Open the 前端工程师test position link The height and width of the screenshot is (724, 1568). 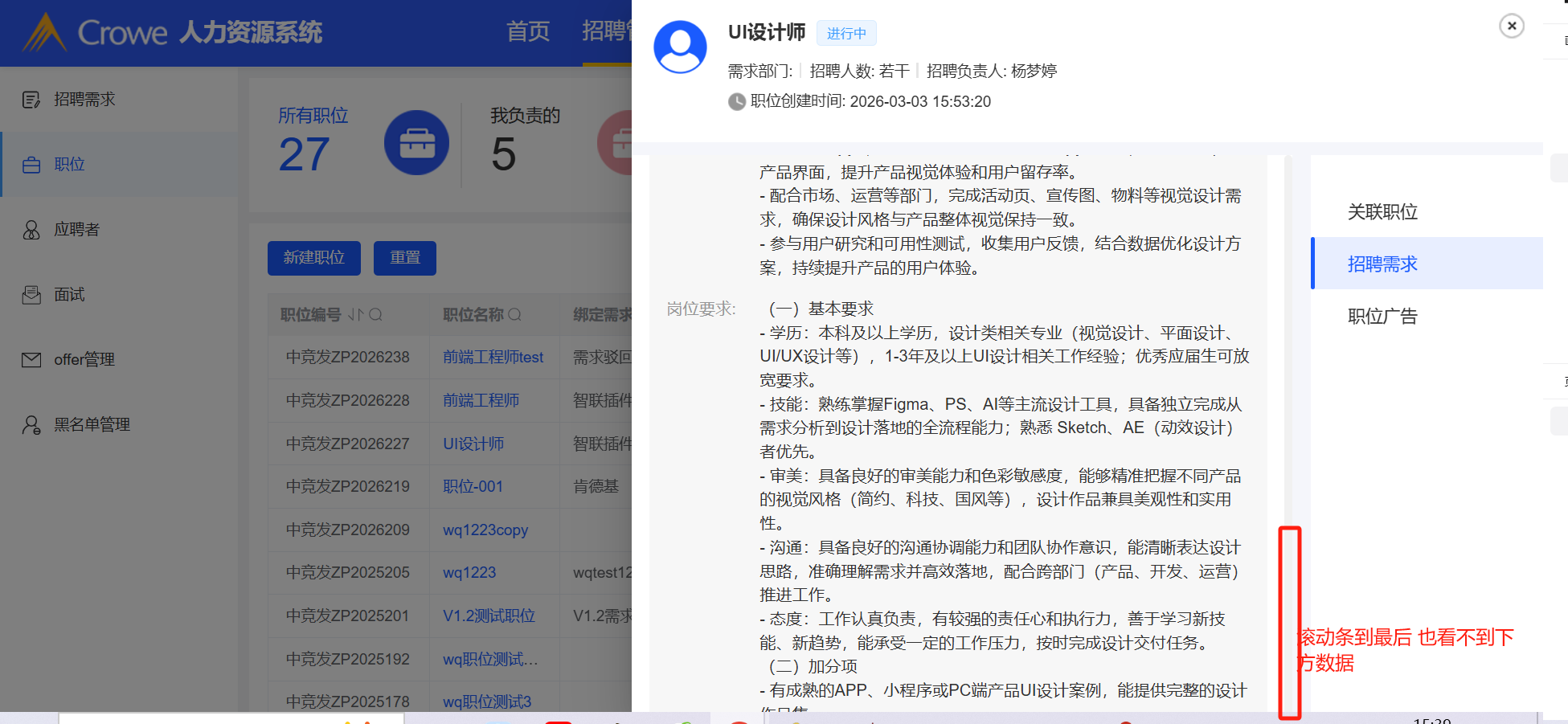493,358
